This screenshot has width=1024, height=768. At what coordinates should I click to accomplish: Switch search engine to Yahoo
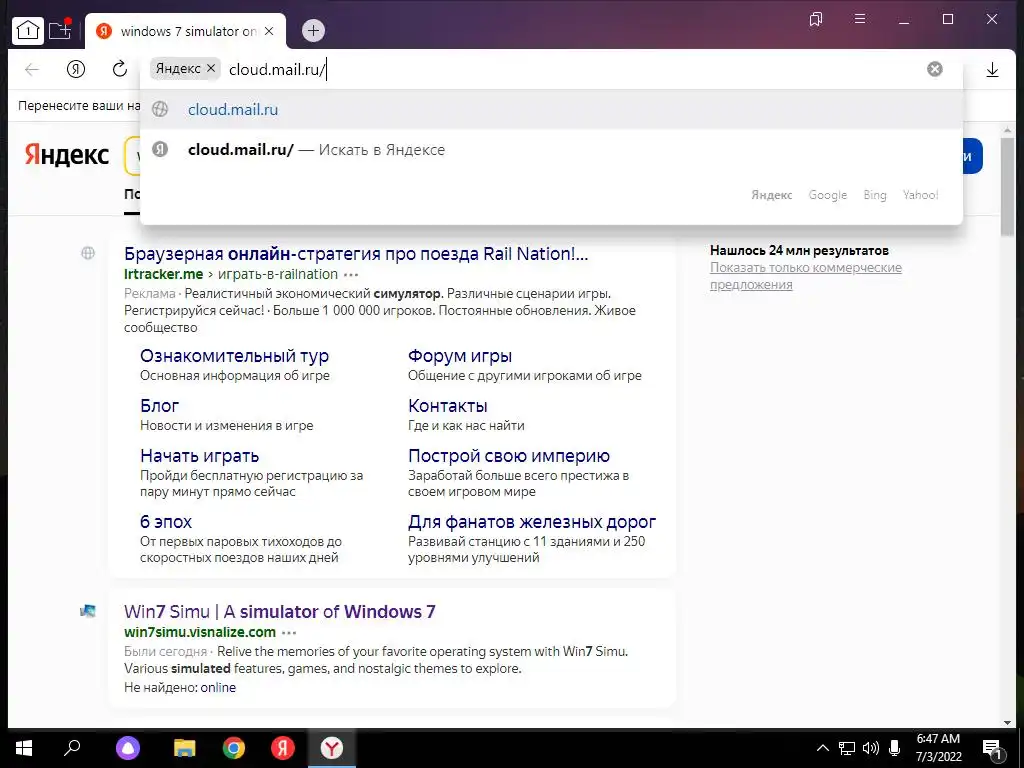(x=920, y=195)
